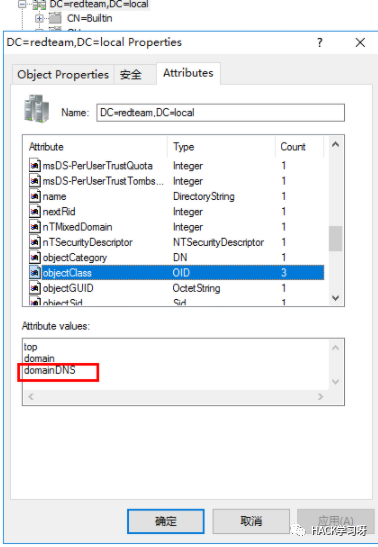
Task: Click attribute list scroll down arrow
Action: (x=335, y=298)
